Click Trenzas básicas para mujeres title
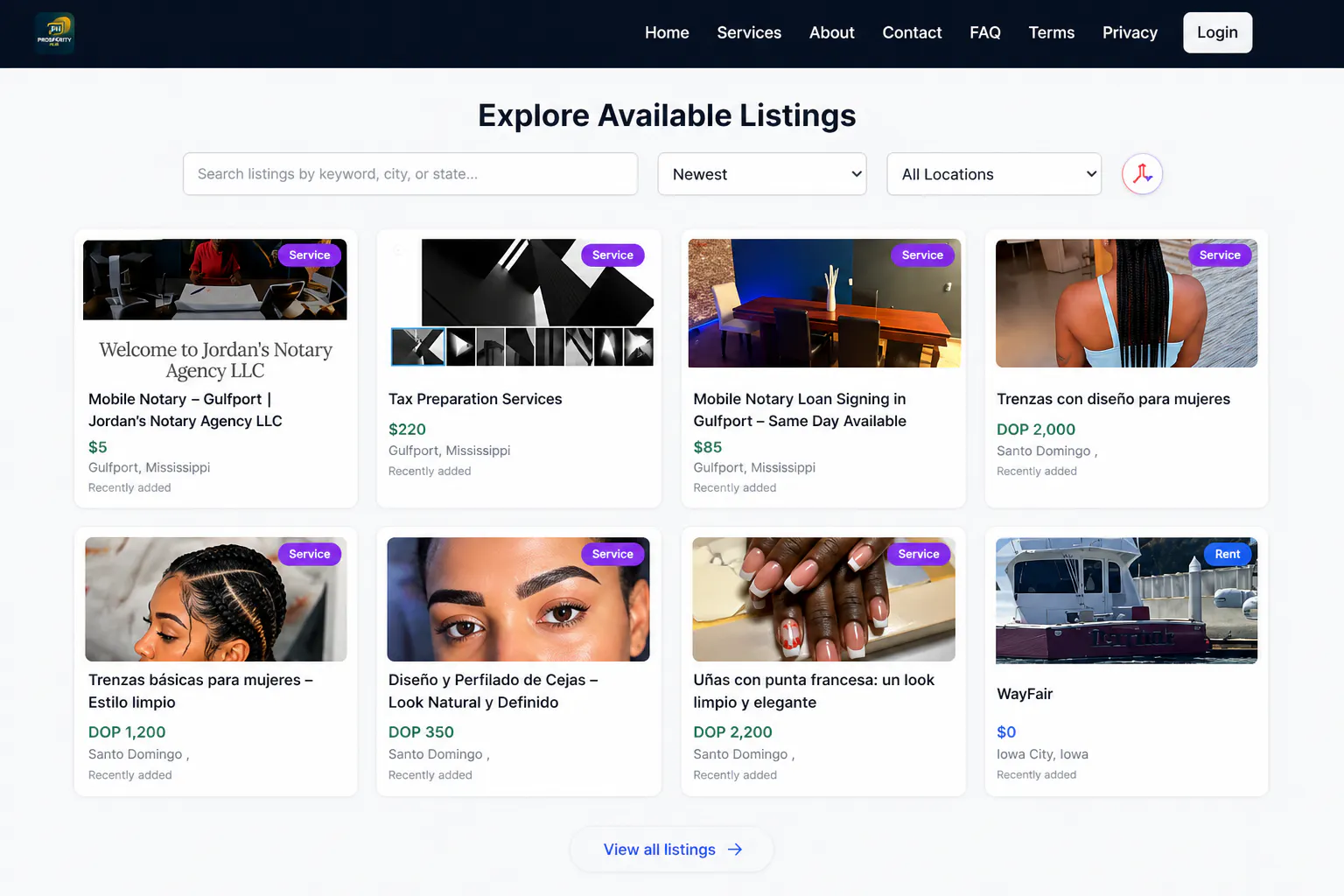This screenshot has width=1344, height=896. 200,691
